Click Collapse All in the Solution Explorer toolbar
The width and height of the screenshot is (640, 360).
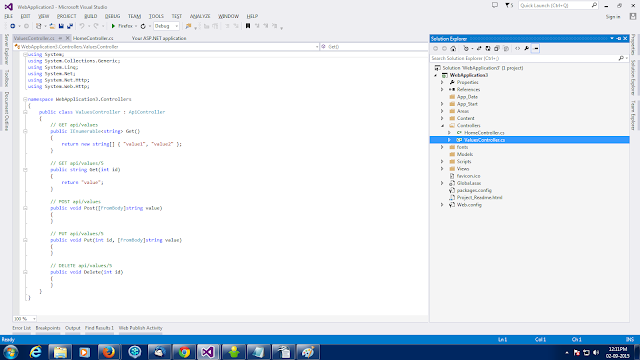point(497,49)
